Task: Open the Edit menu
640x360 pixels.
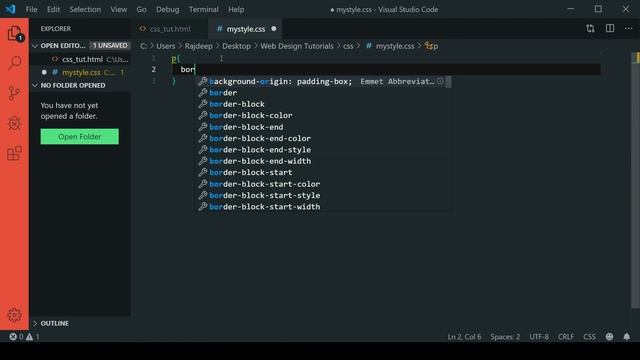Action: [53, 9]
